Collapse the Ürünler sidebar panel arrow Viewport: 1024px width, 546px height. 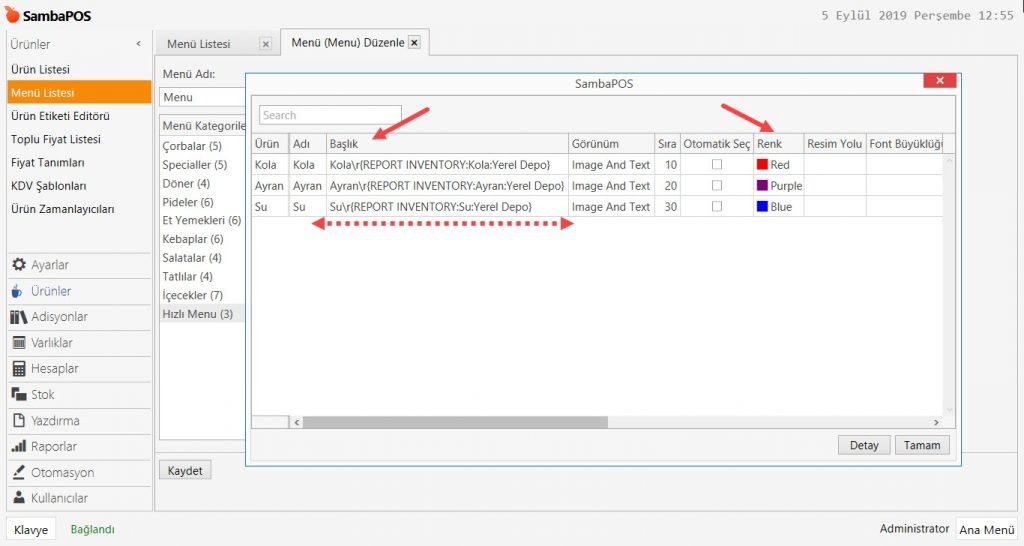[x=138, y=44]
